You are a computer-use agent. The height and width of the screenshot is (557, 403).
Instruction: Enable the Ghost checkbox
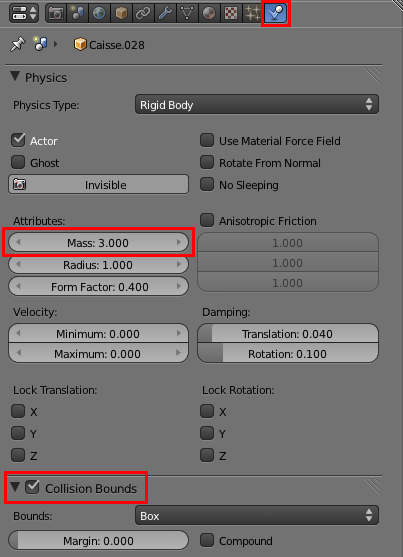coord(18,162)
